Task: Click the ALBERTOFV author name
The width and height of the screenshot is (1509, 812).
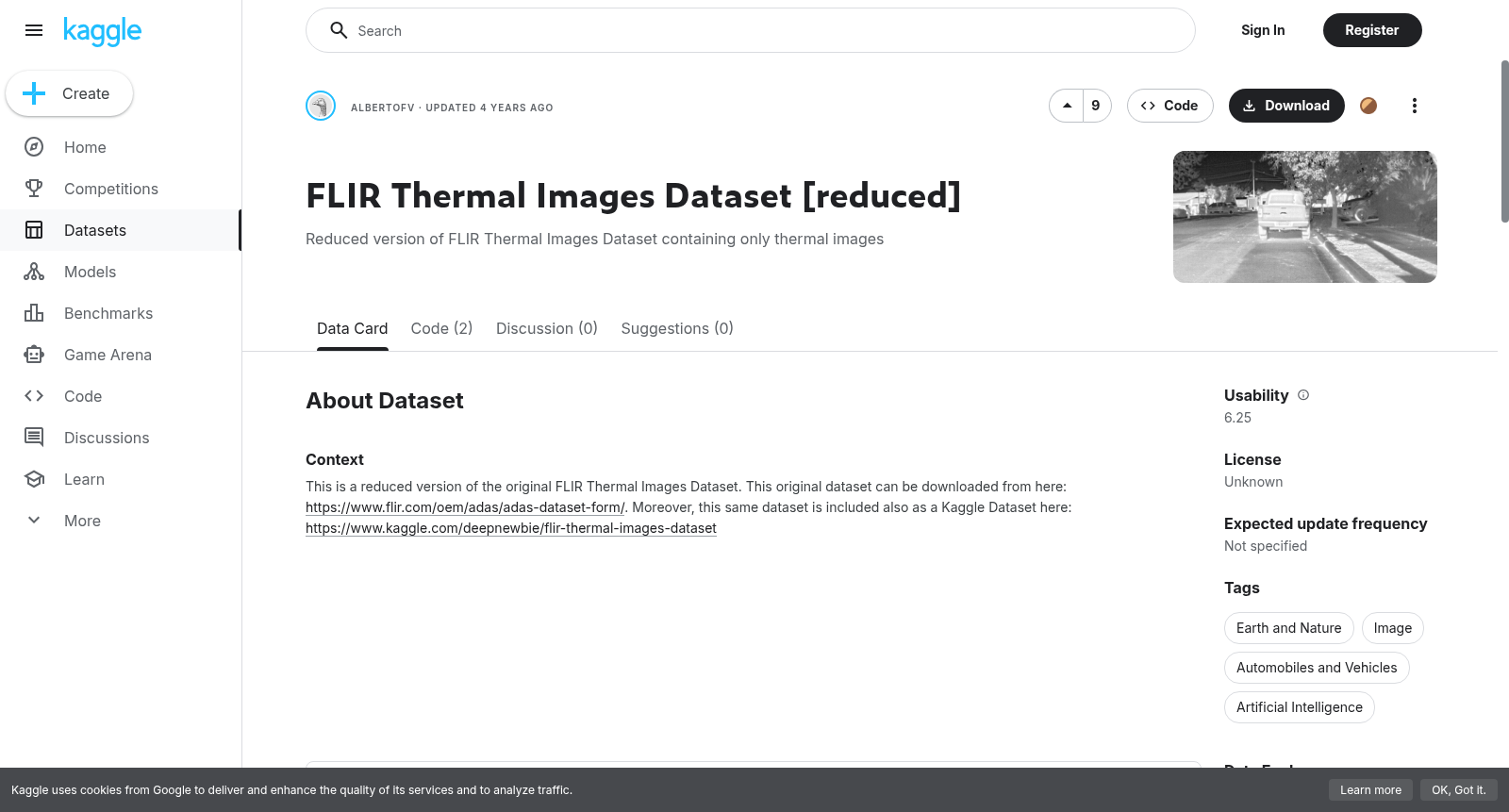Action: (x=383, y=108)
